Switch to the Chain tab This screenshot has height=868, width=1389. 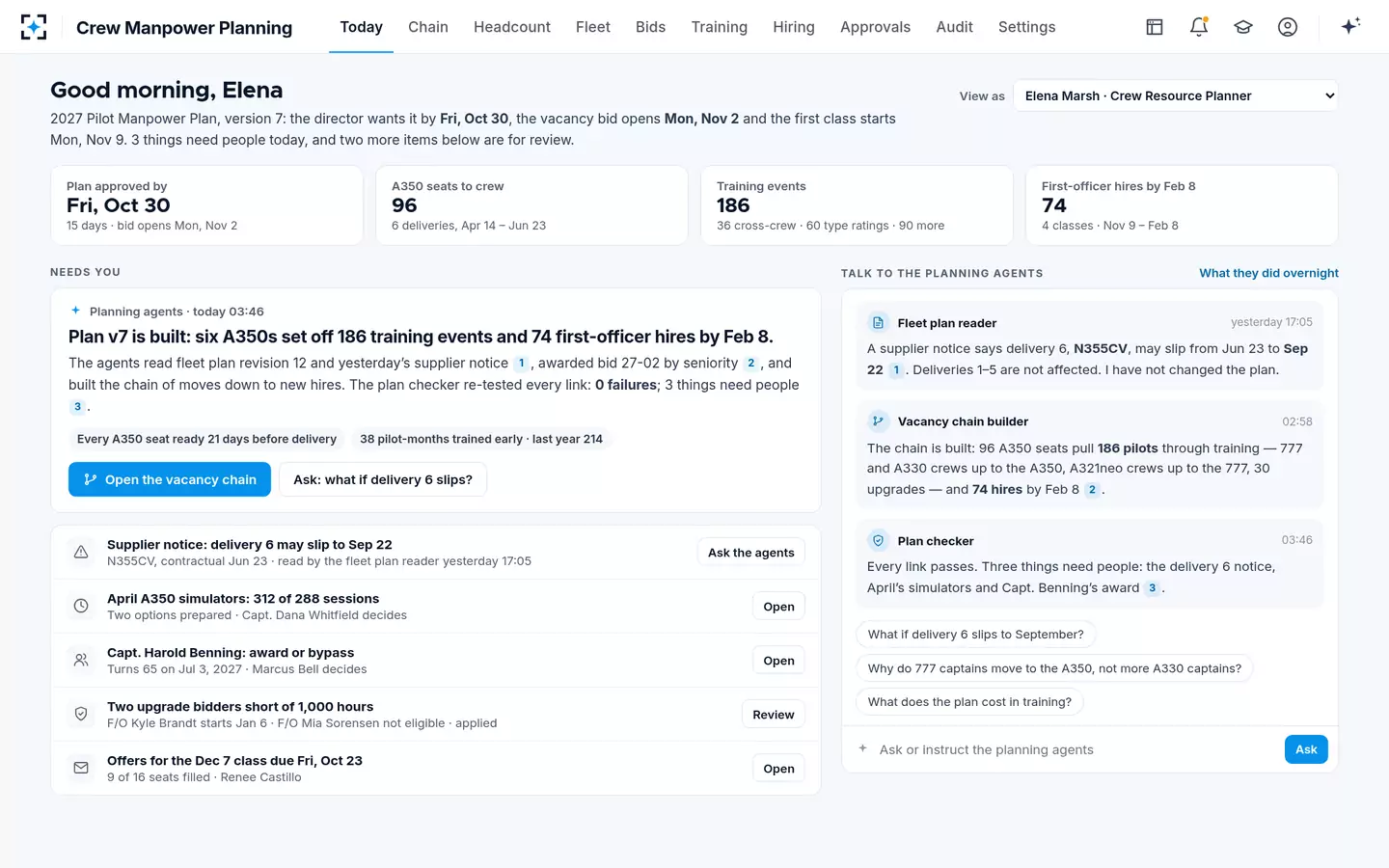(428, 27)
